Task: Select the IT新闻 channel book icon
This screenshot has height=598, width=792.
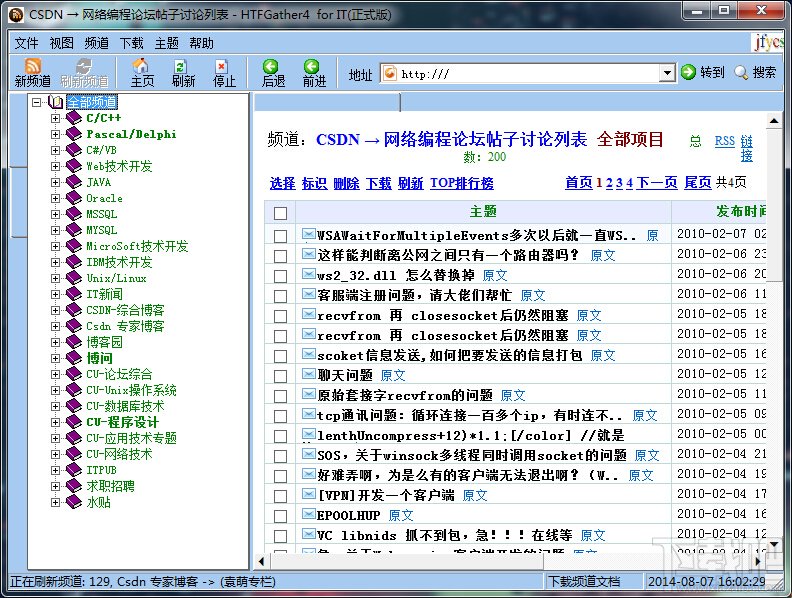Action: tap(74, 294)
